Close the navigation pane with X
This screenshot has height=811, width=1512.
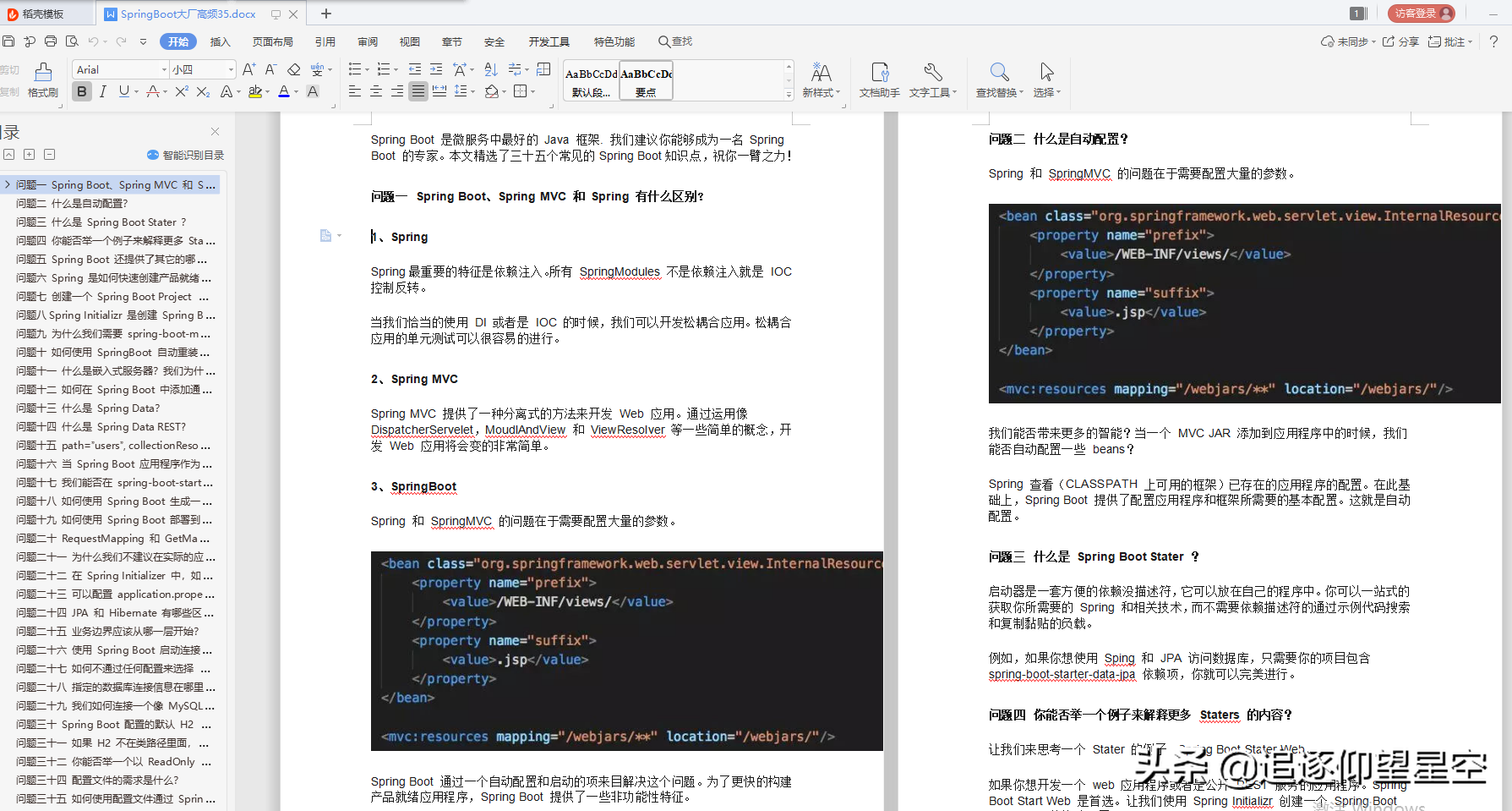tap(215, 132)
